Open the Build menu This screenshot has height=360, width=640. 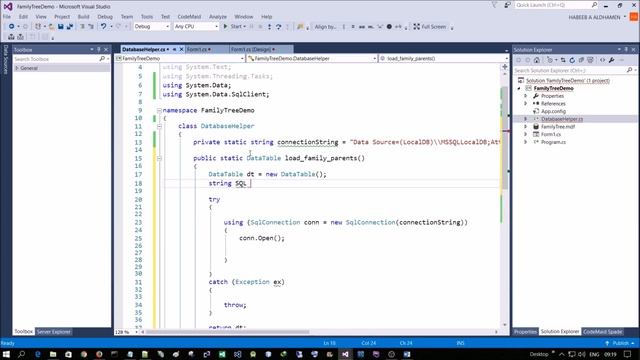point(83,17)
